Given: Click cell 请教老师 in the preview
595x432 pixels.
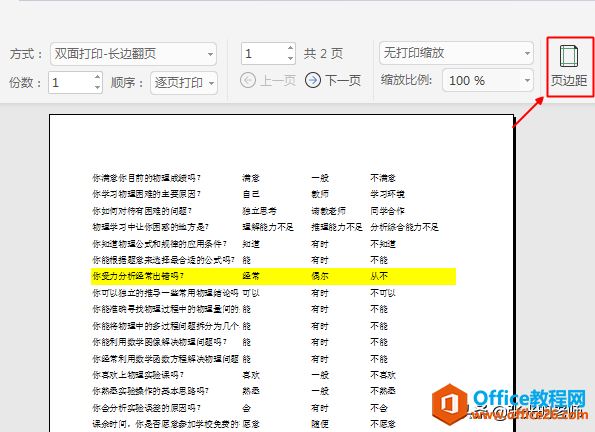Looking at the screenshot, I should click(328, 211).
